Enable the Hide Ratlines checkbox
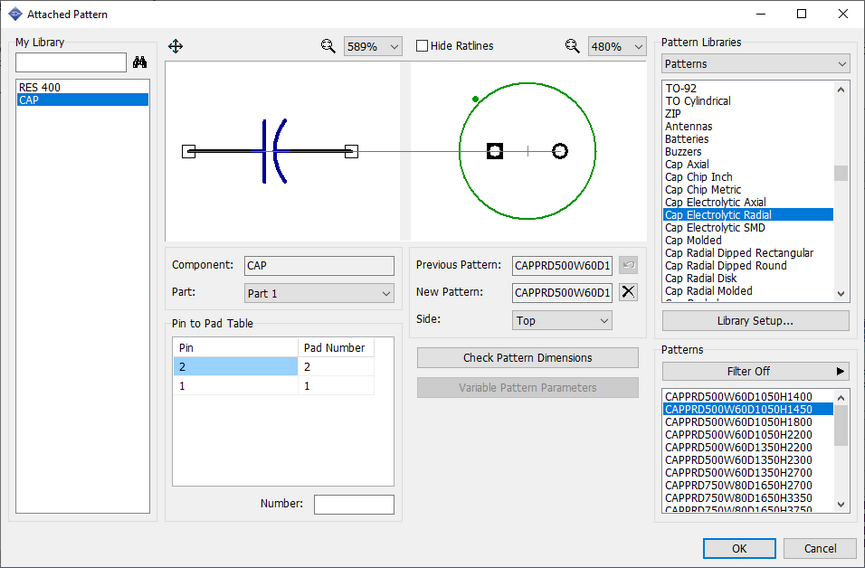Screen dimensions: 865x568 pyautogui.click(x=422, y=46)
